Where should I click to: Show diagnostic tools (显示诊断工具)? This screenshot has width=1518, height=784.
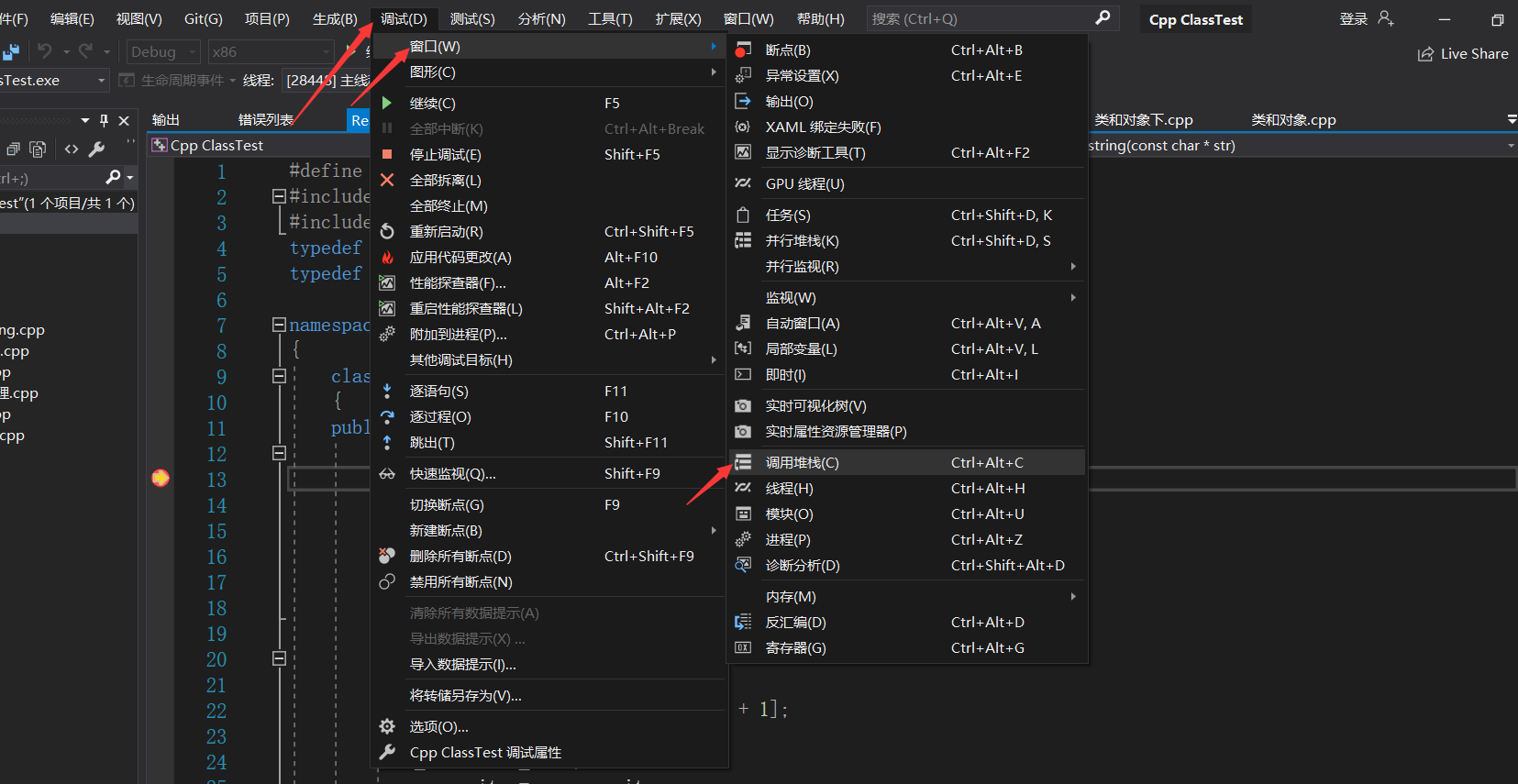[x=908, y=153]
